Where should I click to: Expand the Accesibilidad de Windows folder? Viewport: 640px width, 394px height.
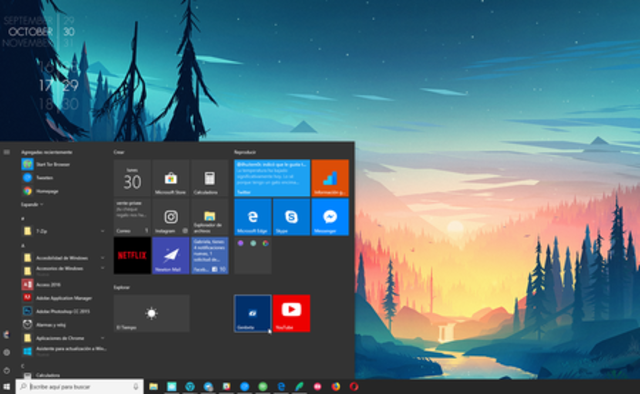click(63, 258)
